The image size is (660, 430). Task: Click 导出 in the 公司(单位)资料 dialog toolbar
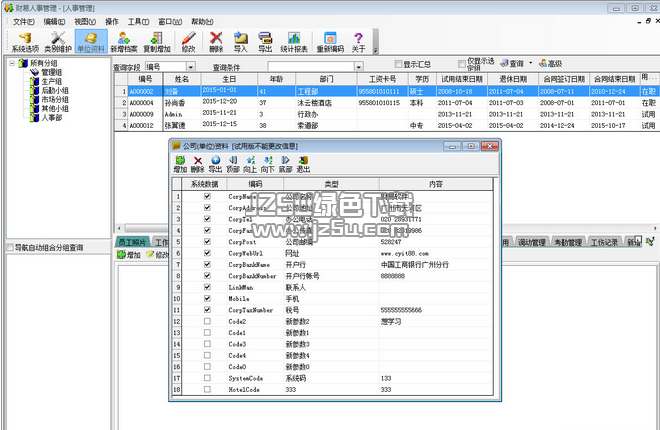pyautogui.click(x=215, y=164)
